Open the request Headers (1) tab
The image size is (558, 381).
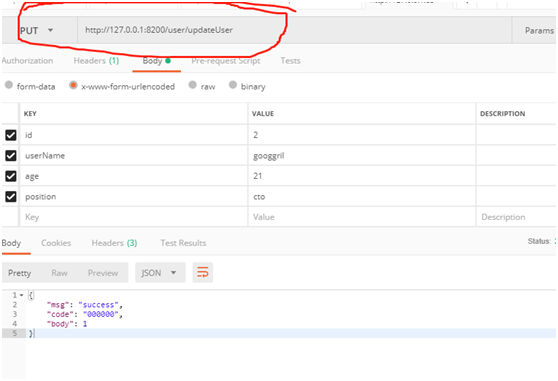pos(96,61)
